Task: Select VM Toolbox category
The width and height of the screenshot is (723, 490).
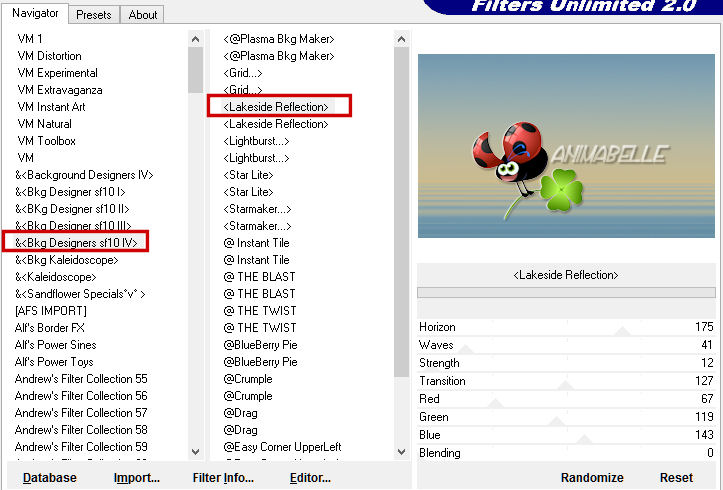Action: [x=46, y=141]
